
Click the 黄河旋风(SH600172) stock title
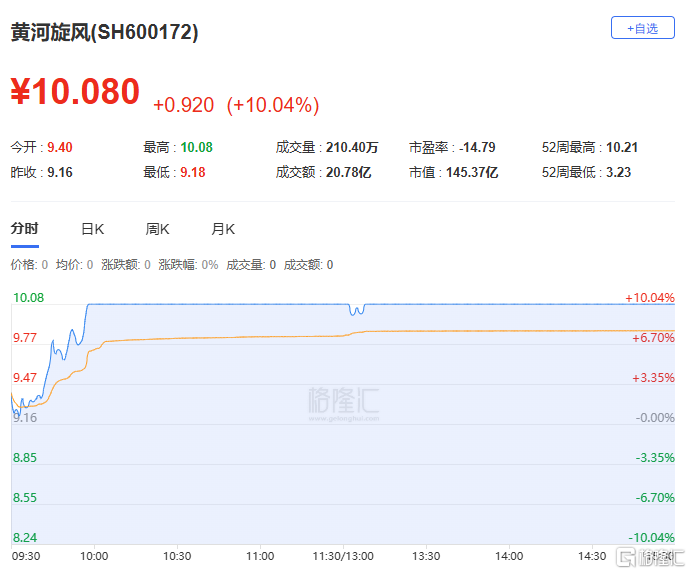105,32
